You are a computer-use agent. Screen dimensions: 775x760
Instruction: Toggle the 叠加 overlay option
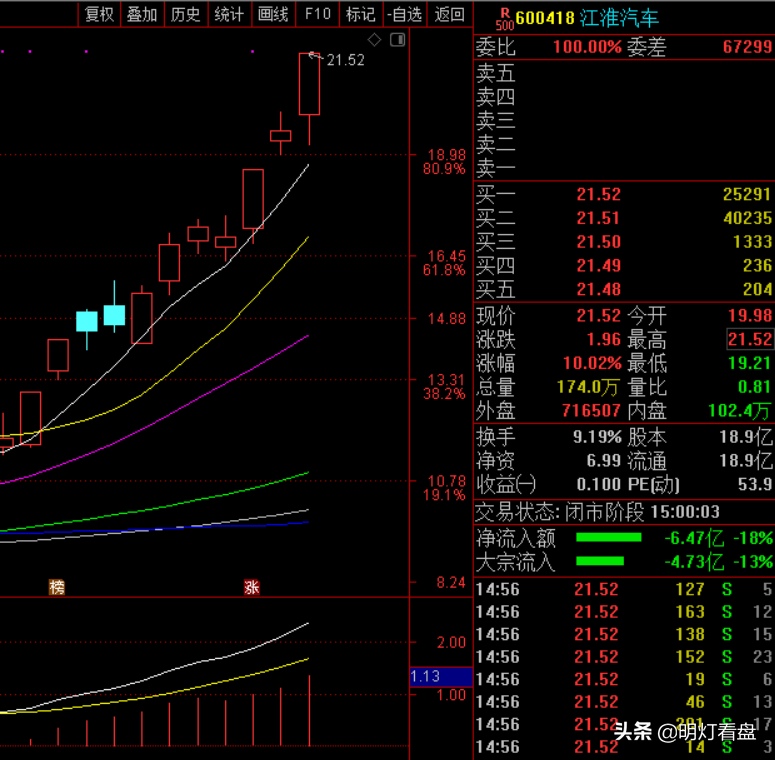[x=141, y=14]
